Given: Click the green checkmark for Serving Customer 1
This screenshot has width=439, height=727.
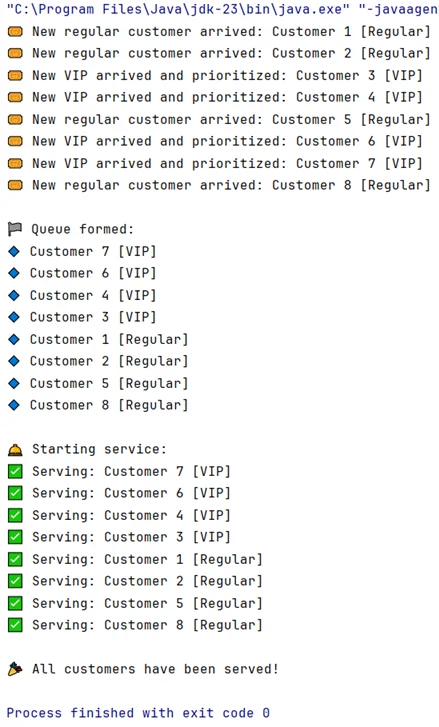Looking at the screenshot, I should pyautogui.click(x=15, y=559).
